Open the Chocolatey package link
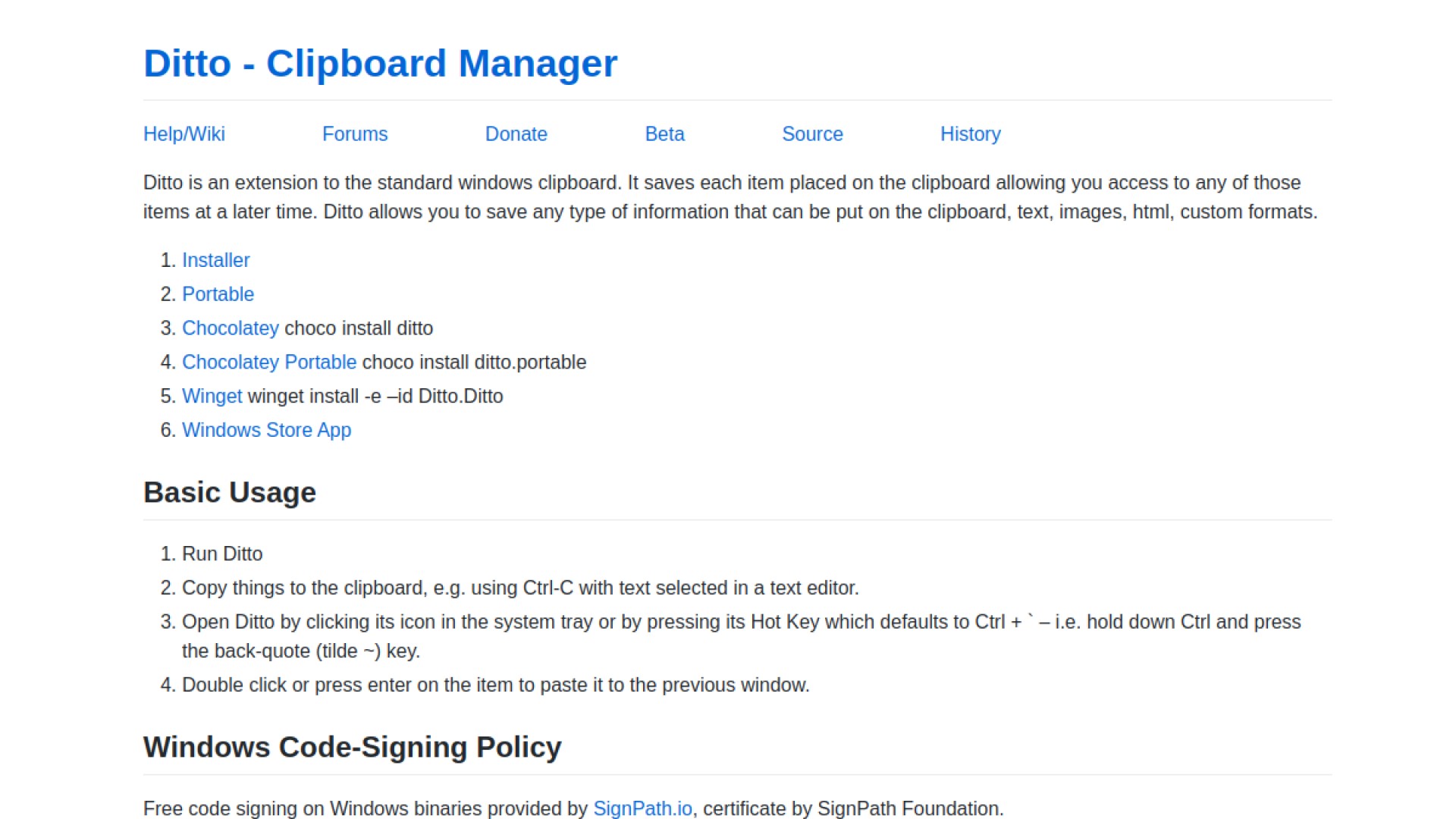1456x819 pixels. [230, 328]
